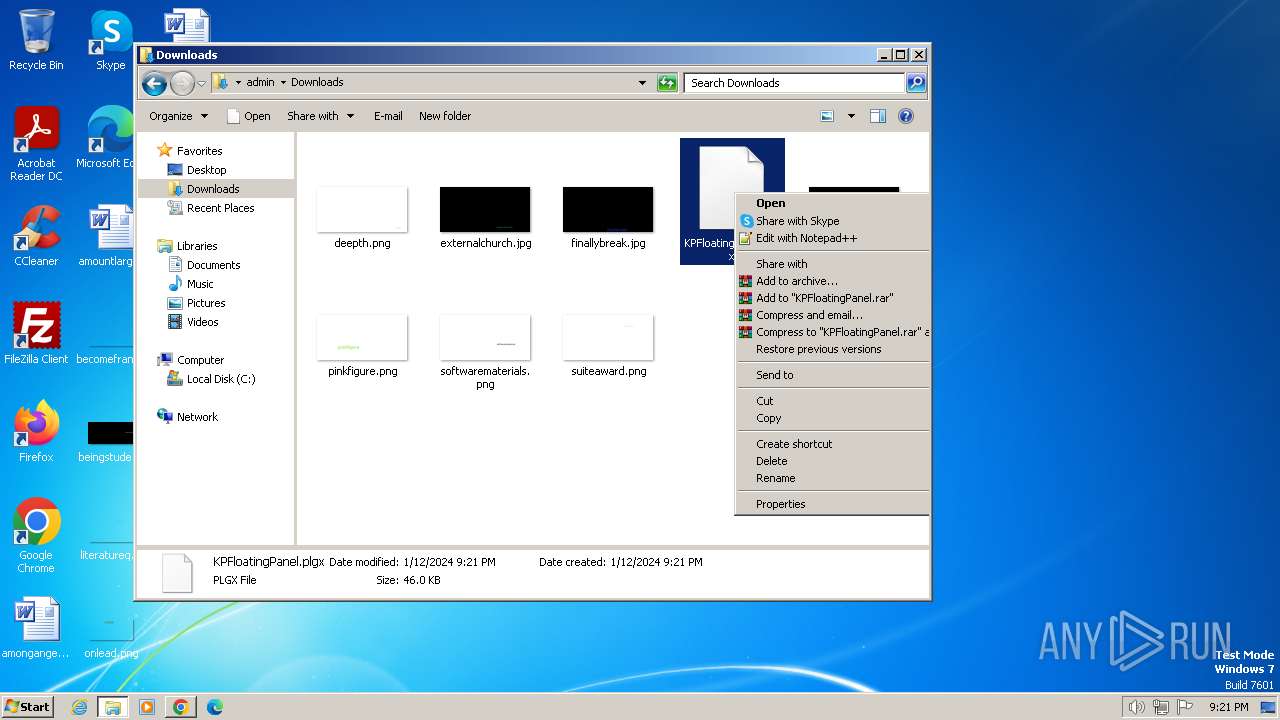The image size is (1280, 720).
Task: Open amongange Word document on desktop
Action: [36, 628]
